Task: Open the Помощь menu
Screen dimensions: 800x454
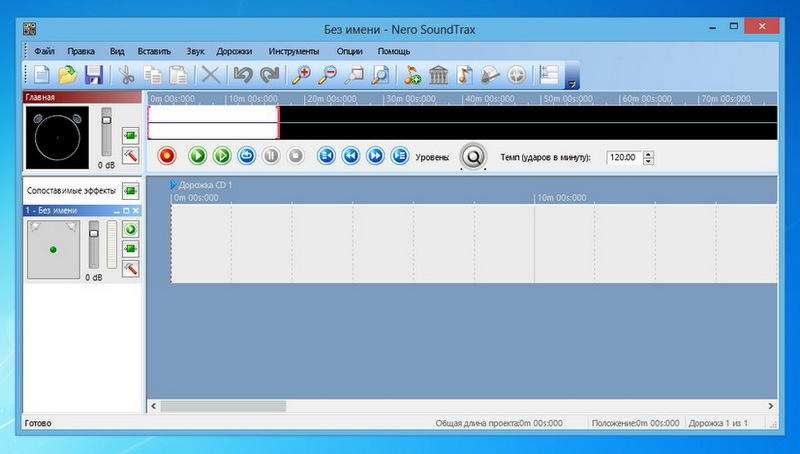Action: point(394,51)
